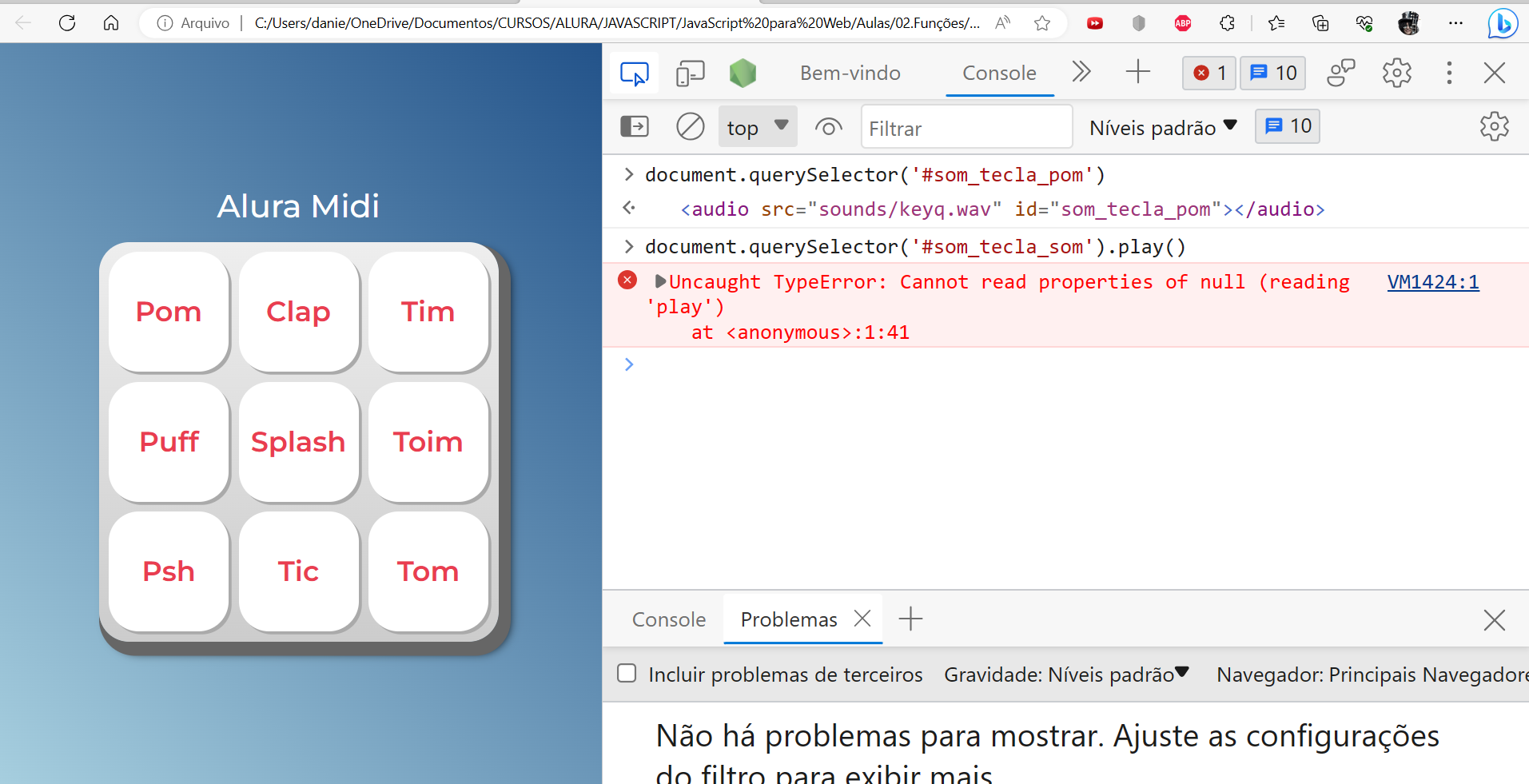The image size is (1529, 784).
Task: Check Incluir problemas de terceiros
Action: tap(627, 674)
